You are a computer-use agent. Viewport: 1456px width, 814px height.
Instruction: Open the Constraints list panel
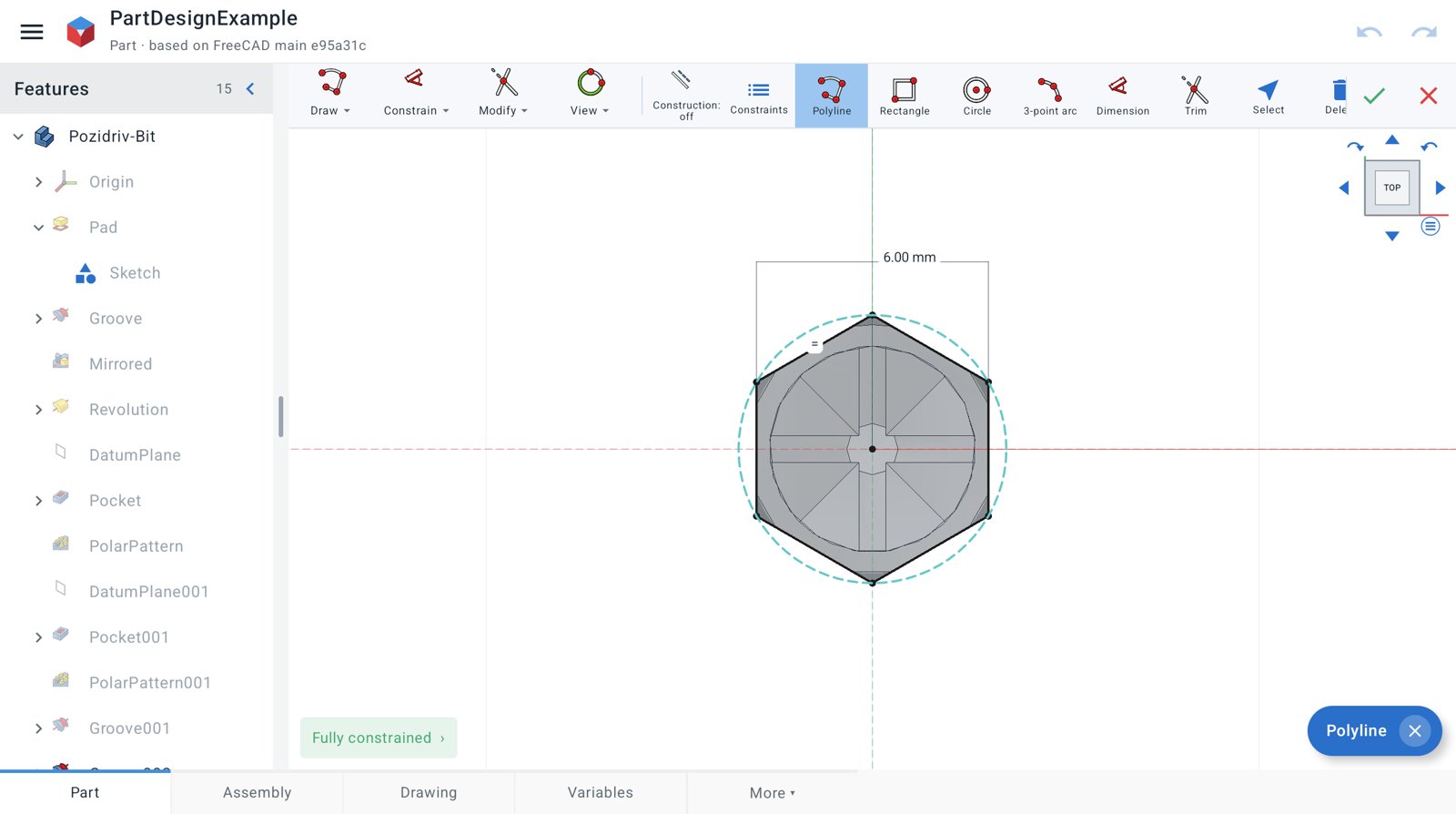(x=758, y=96)
